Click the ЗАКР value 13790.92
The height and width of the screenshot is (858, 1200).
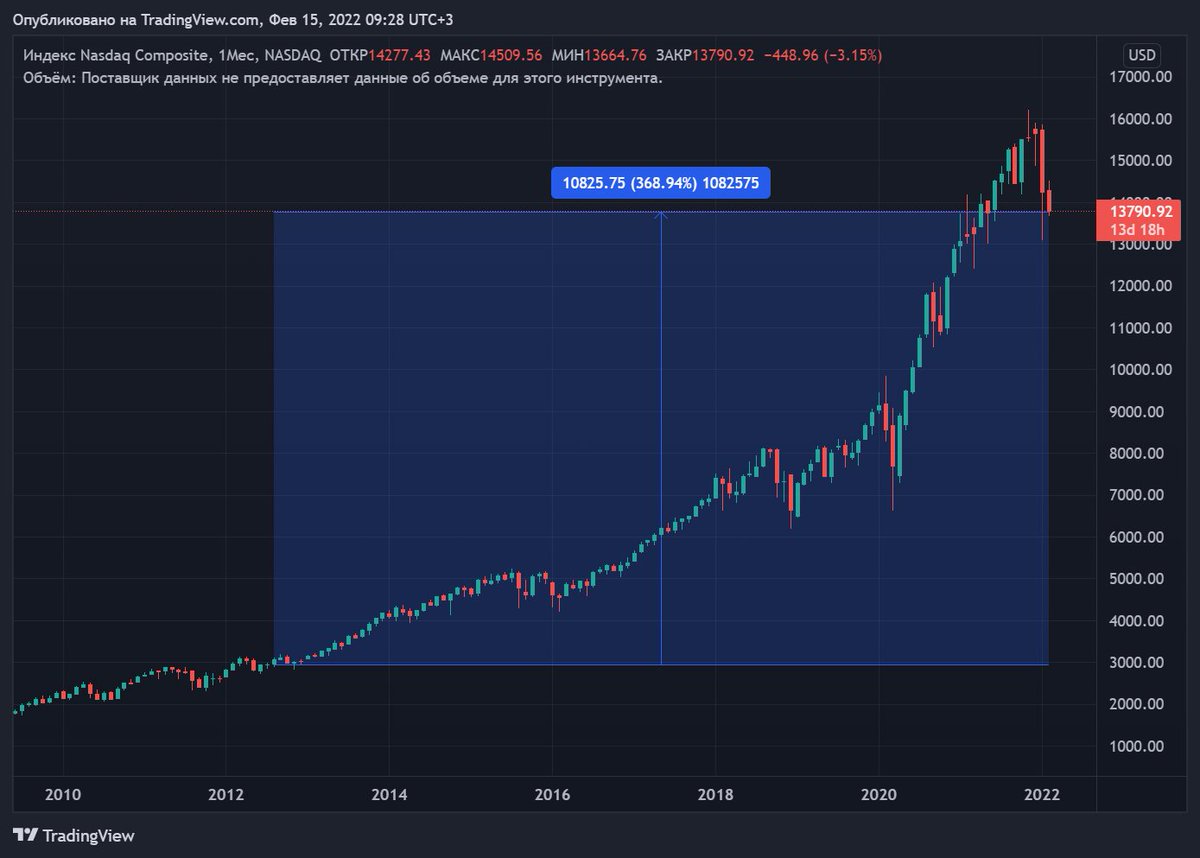[x=721, y=55]
